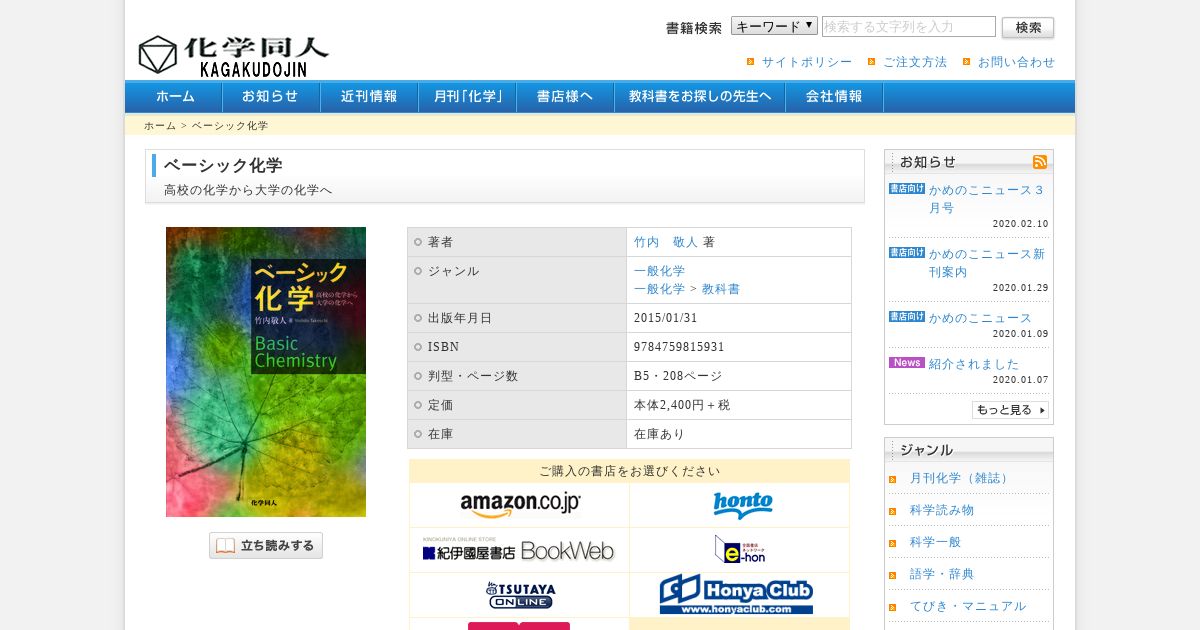
Task: Open the 語学・辞典 genre link
Action: tap(941, 574)
